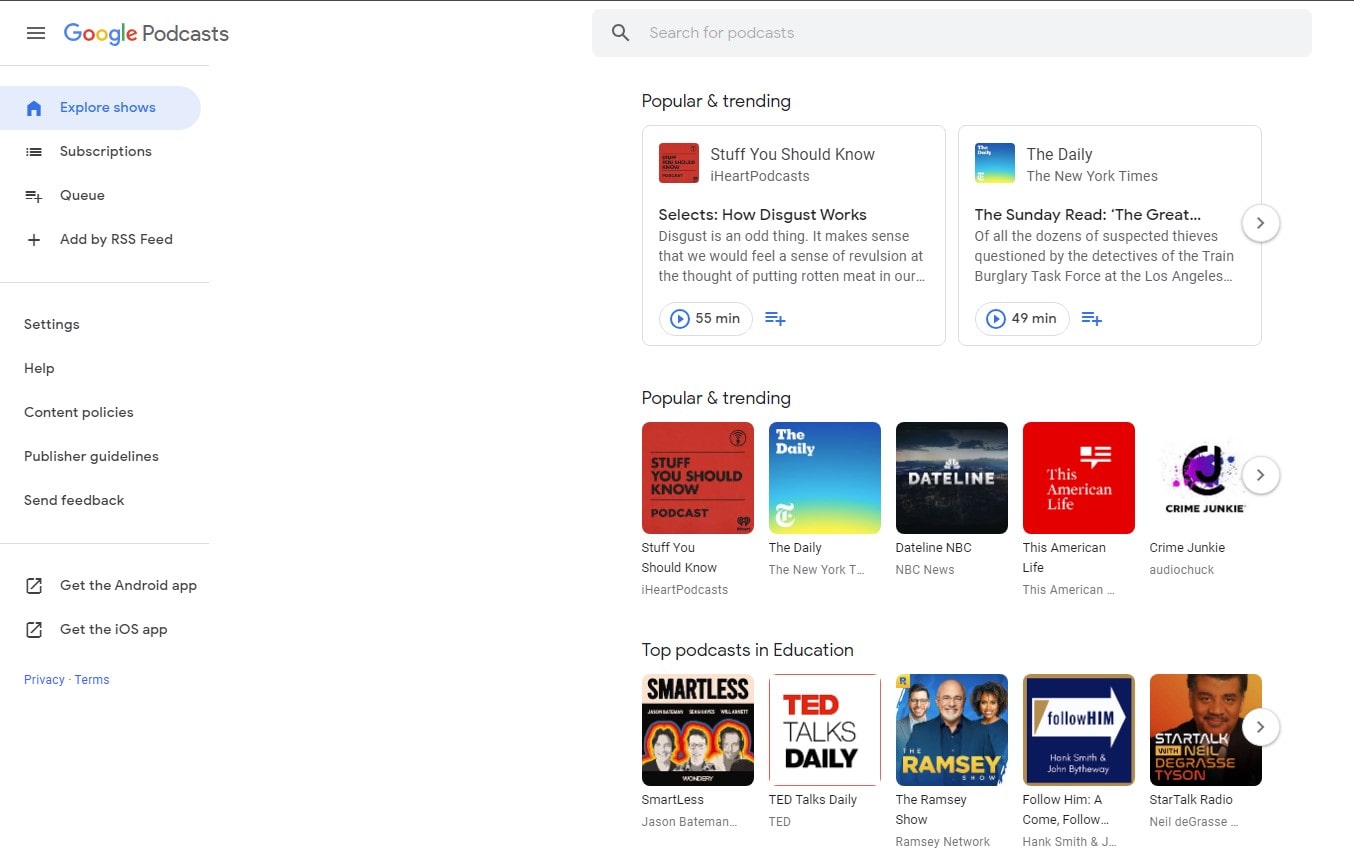Open Follow Him podcast thumbnail
This screenshot has height=854, width=1354.
[x=1079, y=730]
